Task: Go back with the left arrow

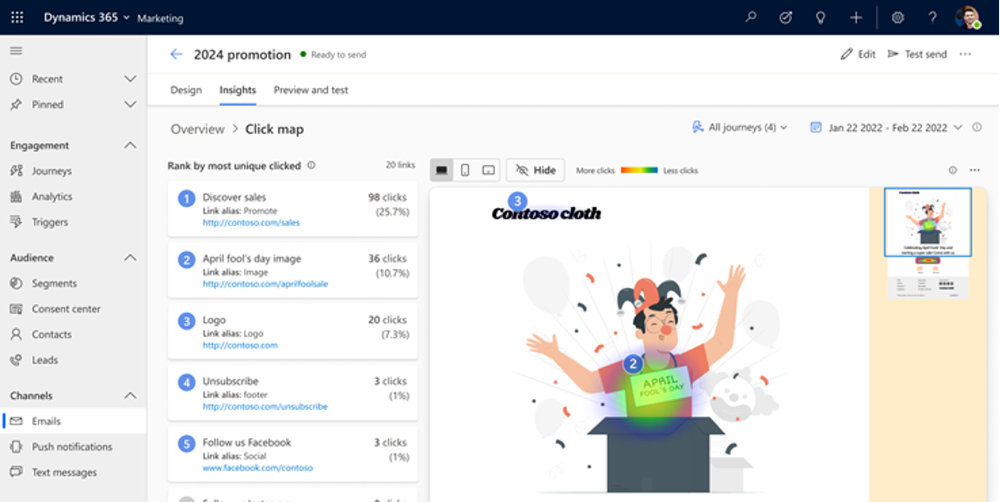Action: [176, 54]
